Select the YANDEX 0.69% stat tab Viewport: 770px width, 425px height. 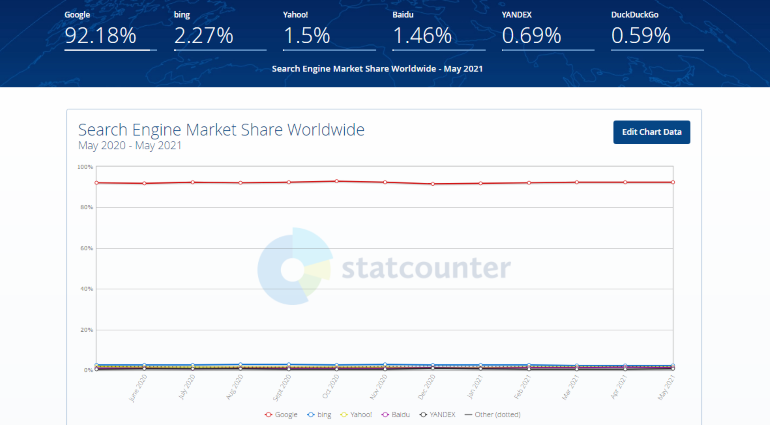pyautogui.click(x=548, y=30)
